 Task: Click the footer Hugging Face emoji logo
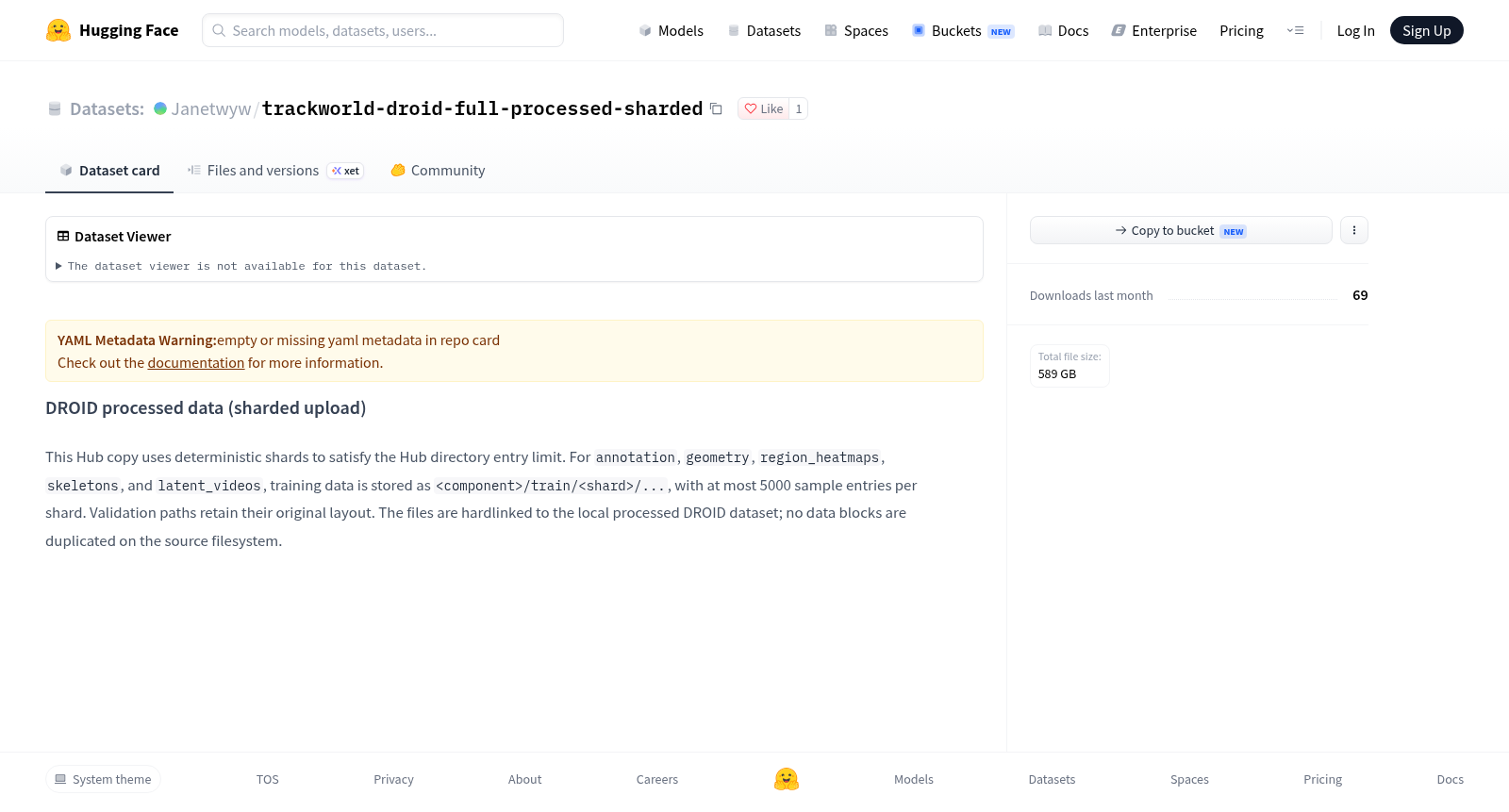click(787, 779)
